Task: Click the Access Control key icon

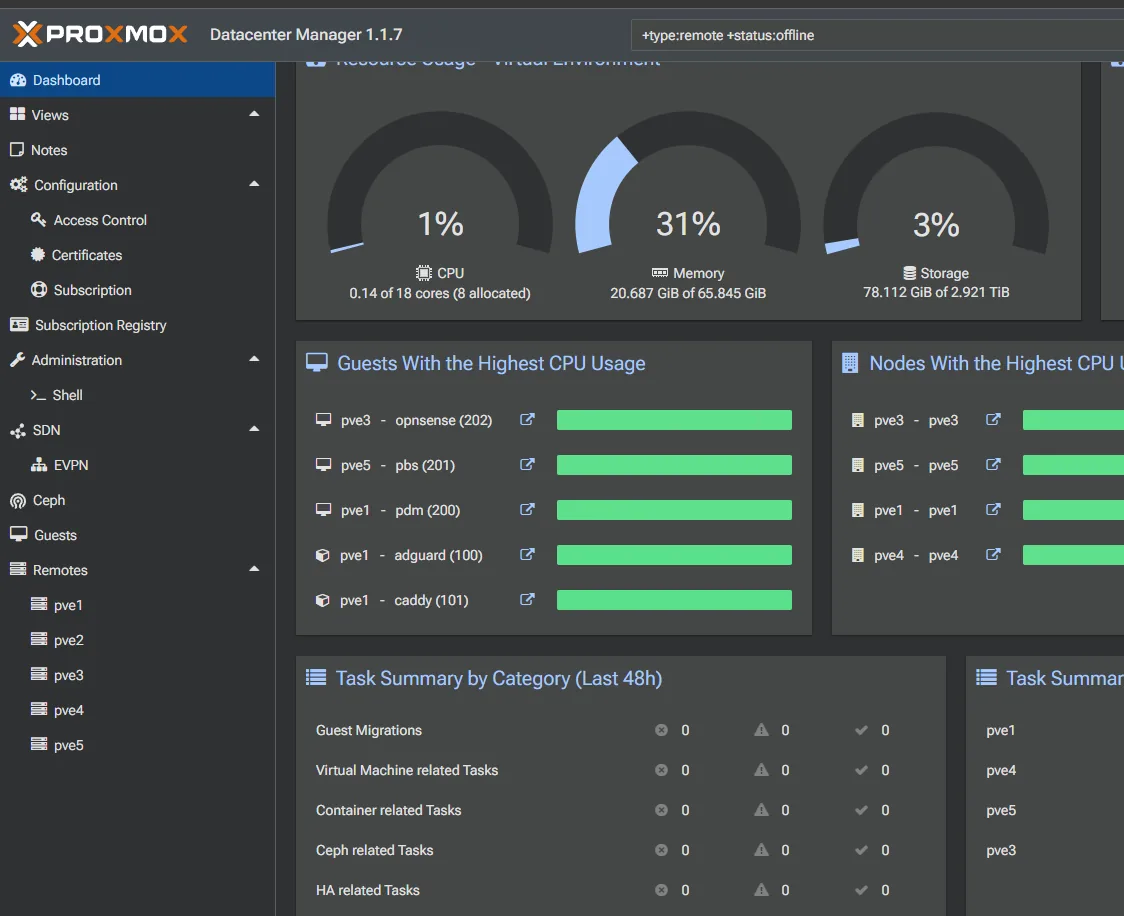Action: 39,219
